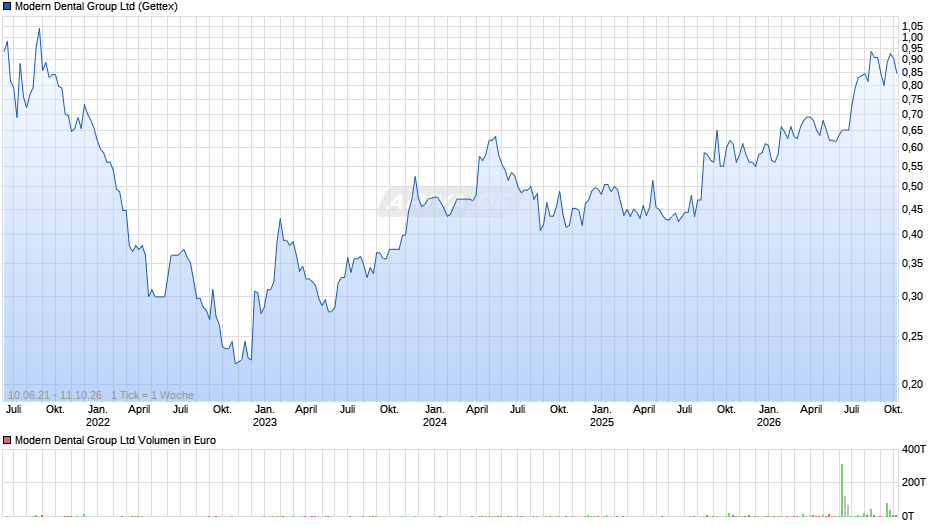
Task: Click the 2023 year label on the time axis
Action: tap(265, 422)
